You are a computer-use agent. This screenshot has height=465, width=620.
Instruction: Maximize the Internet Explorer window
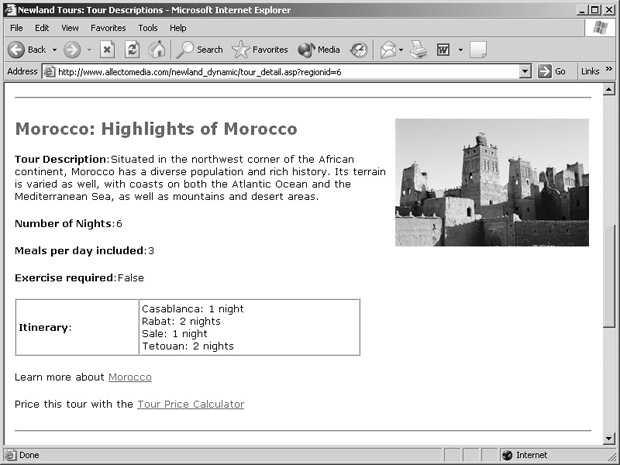594,10
